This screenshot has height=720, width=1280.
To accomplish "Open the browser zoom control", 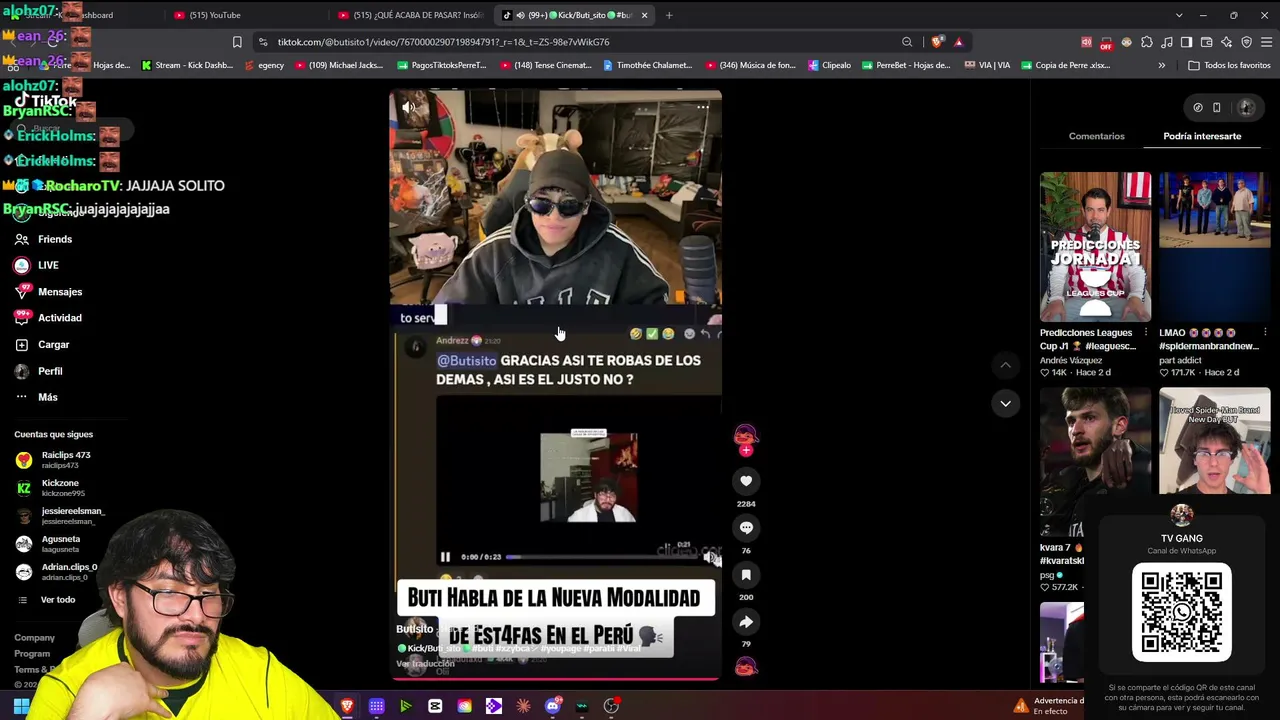I will tap(907, 42).
